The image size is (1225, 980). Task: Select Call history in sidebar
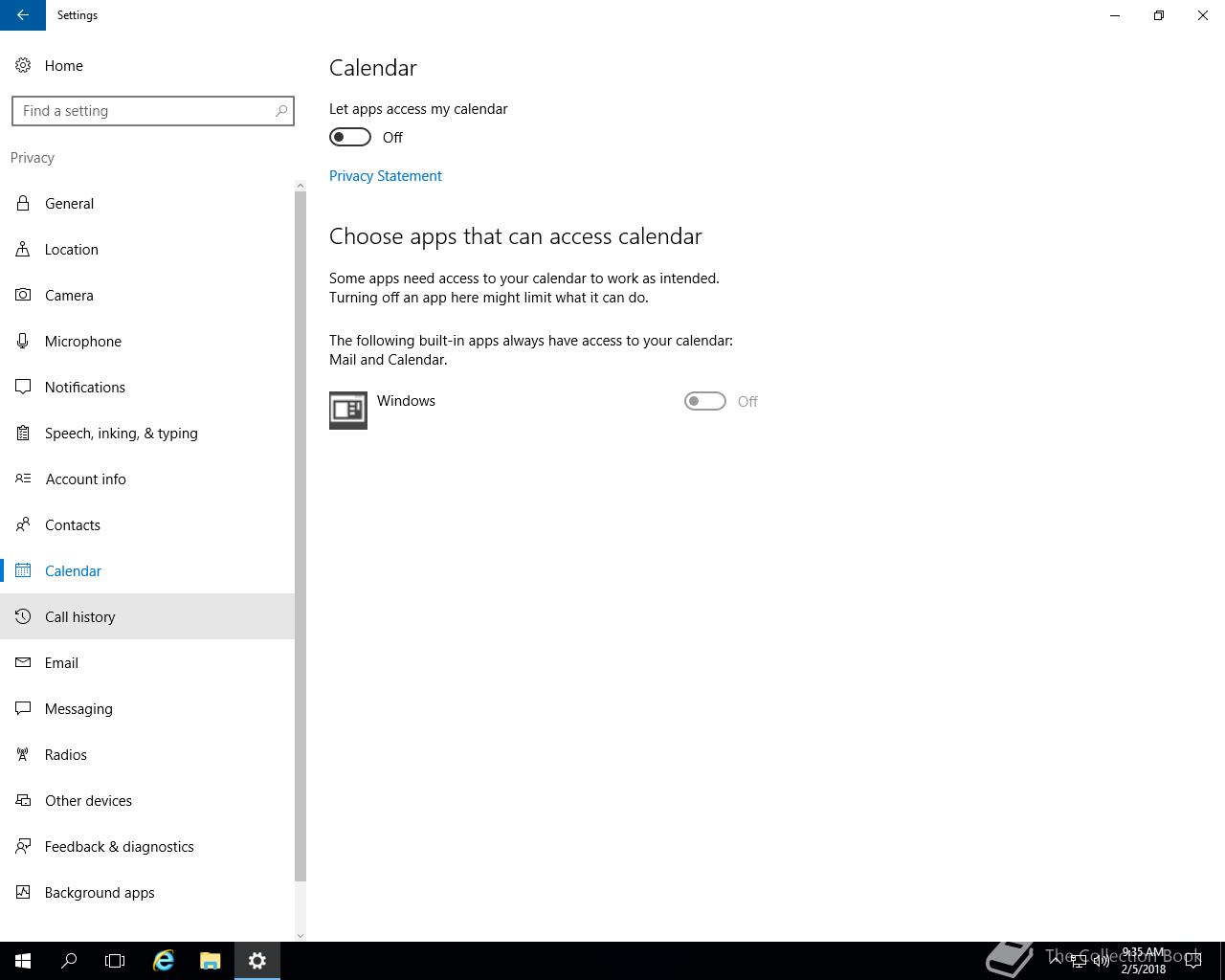(x=147, y=616)
